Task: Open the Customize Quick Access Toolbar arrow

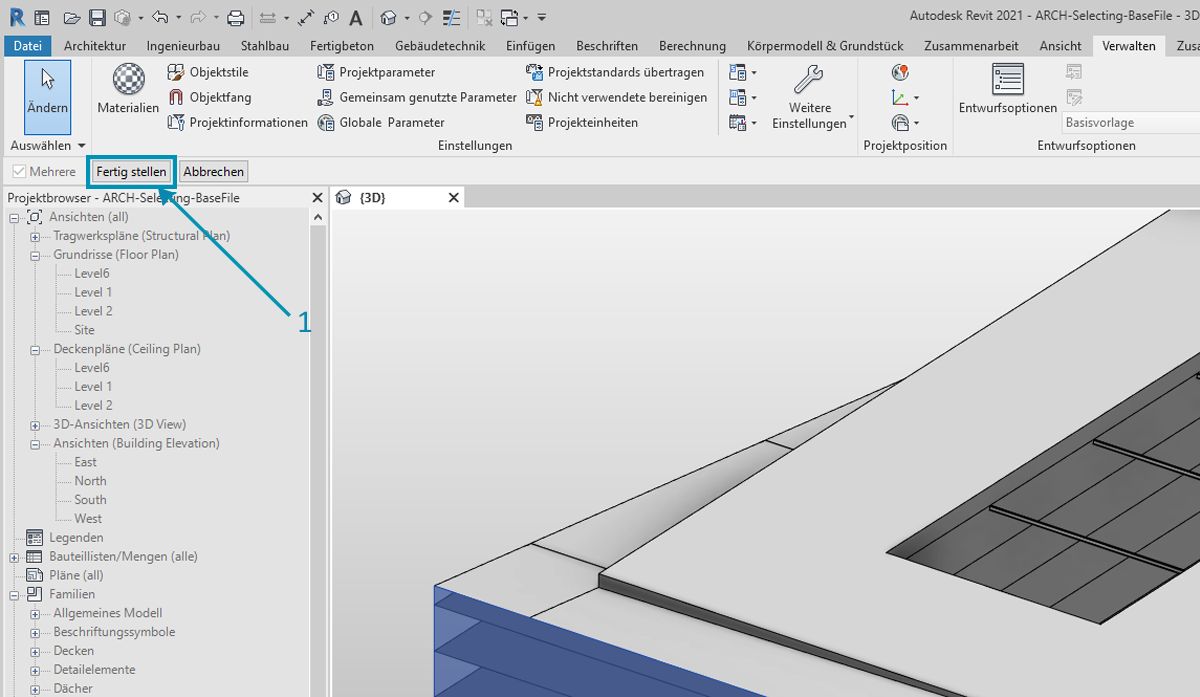Action: (541, 17)
